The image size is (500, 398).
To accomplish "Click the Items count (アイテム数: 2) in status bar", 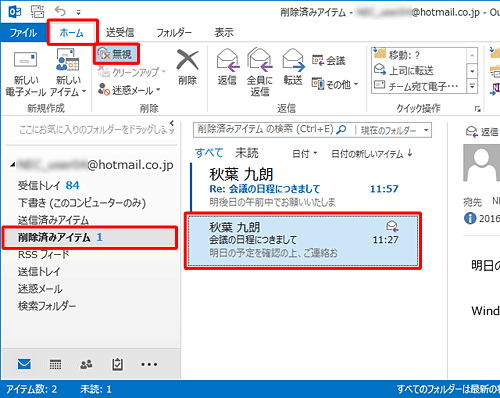I will tap(32, 389).
